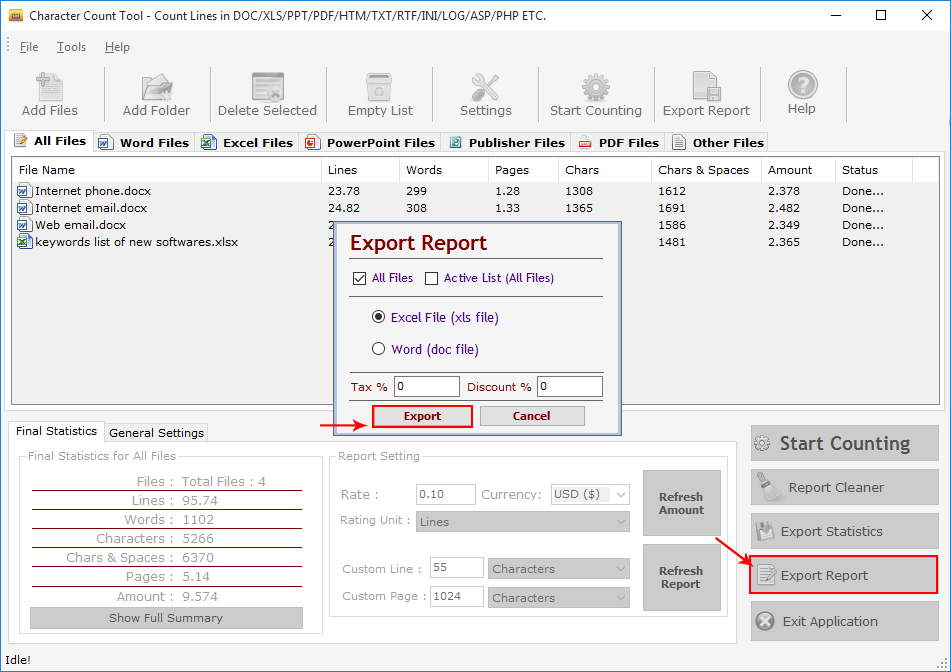Click the app icon in title bar
The width and height of the screenshot is (951, 672).
tap(15, 15)
